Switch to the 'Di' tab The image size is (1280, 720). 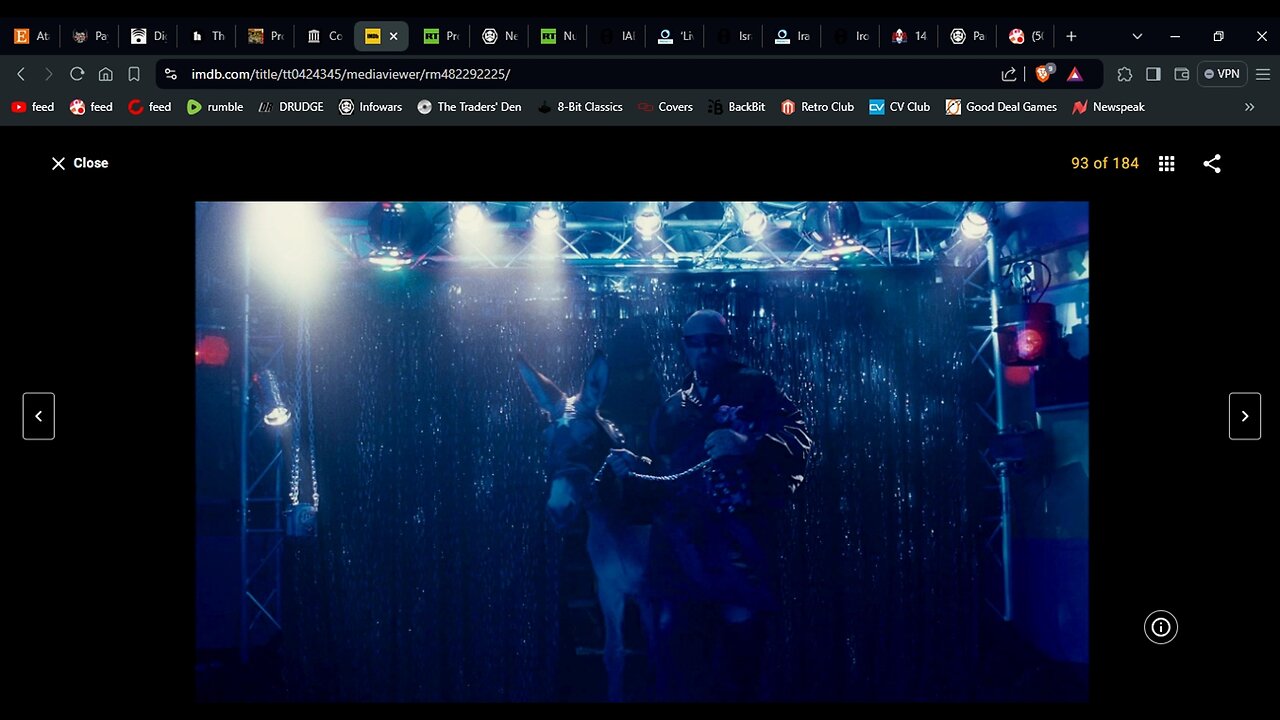tap(148, 36)
